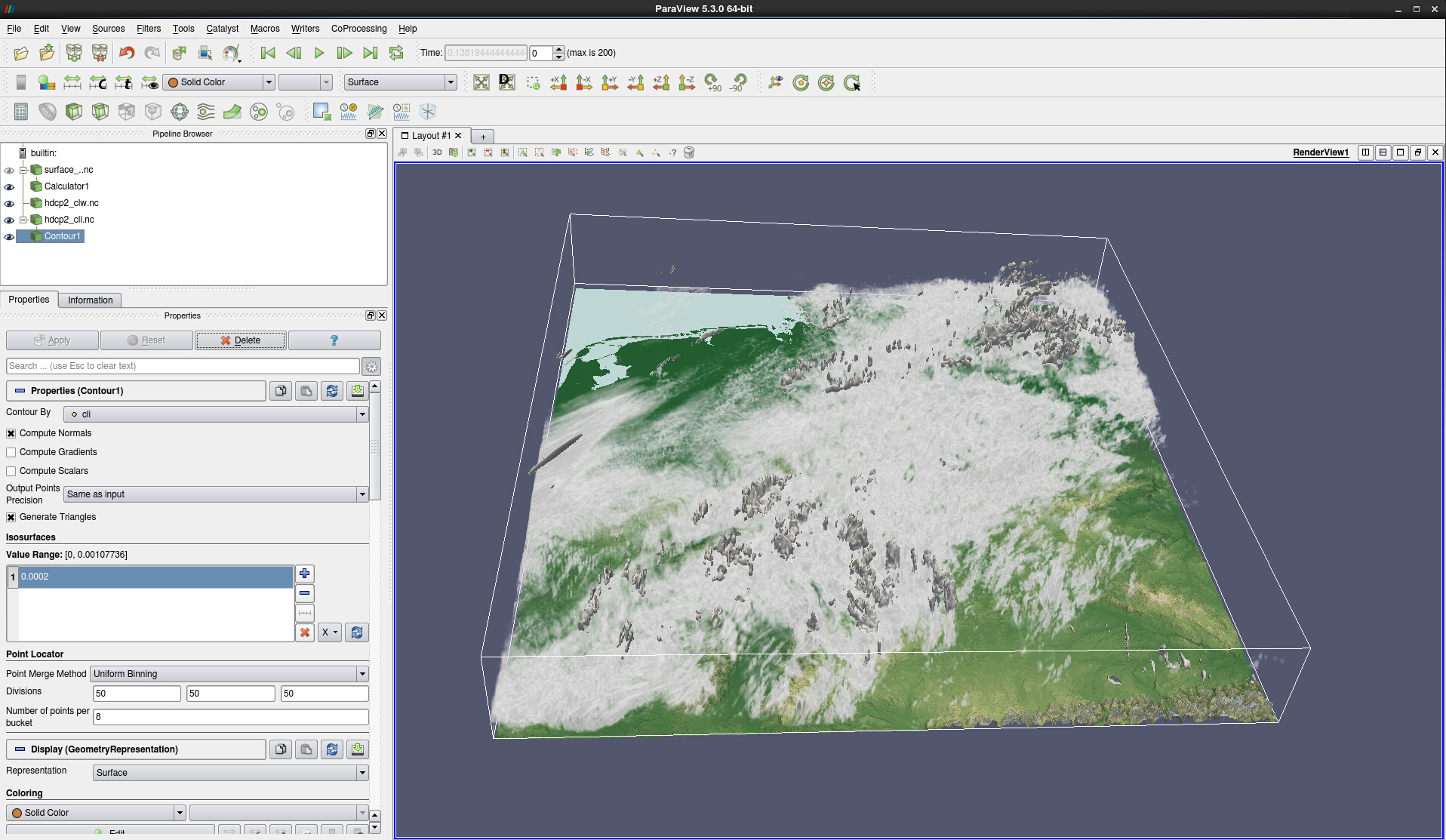Image resolution: width=1446 pixels, height=840 pixels.
Task: Click the Reset Camera icon
Action: point(481,82)
